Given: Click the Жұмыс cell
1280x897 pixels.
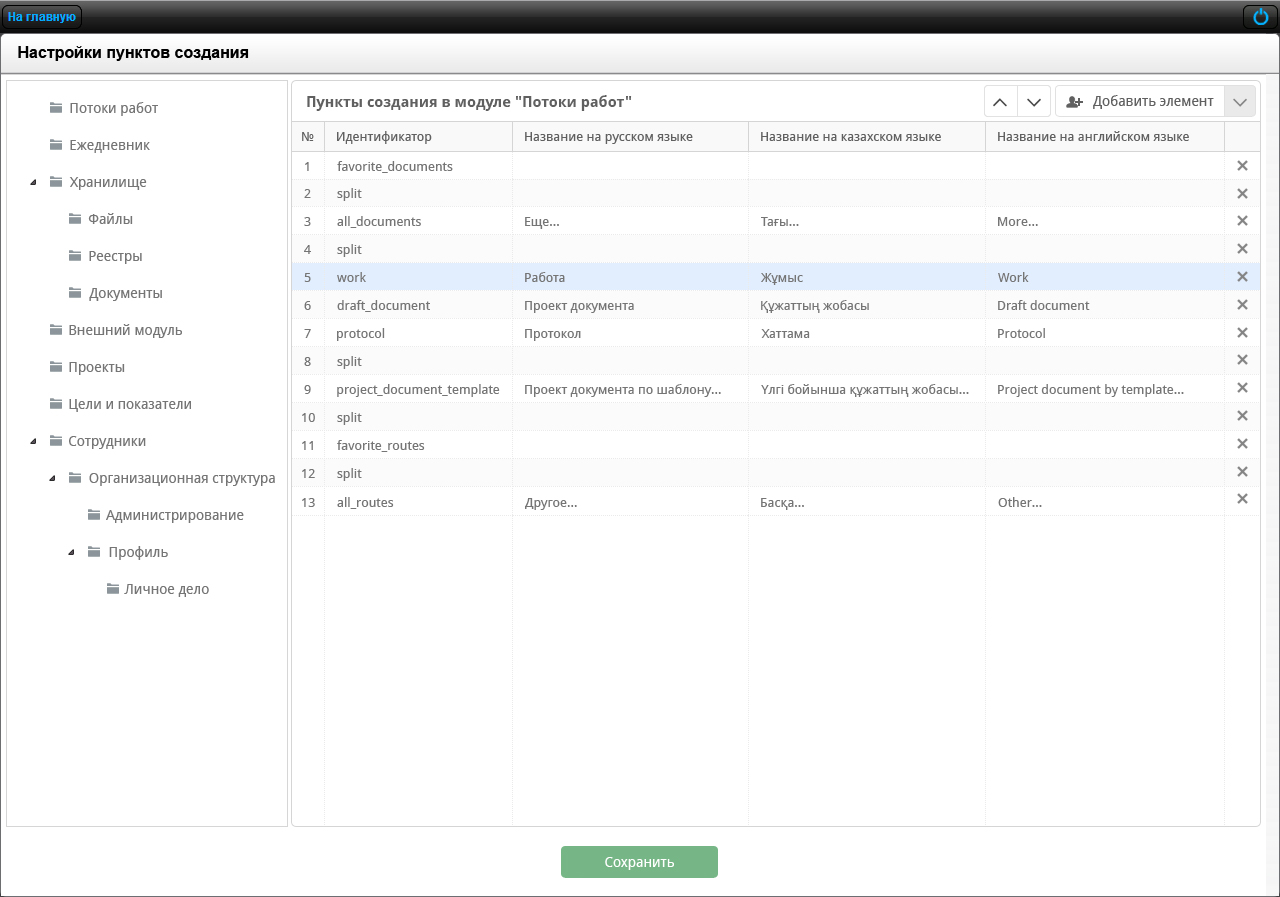Looking at the screenshot, I should [x=867, y=277].
